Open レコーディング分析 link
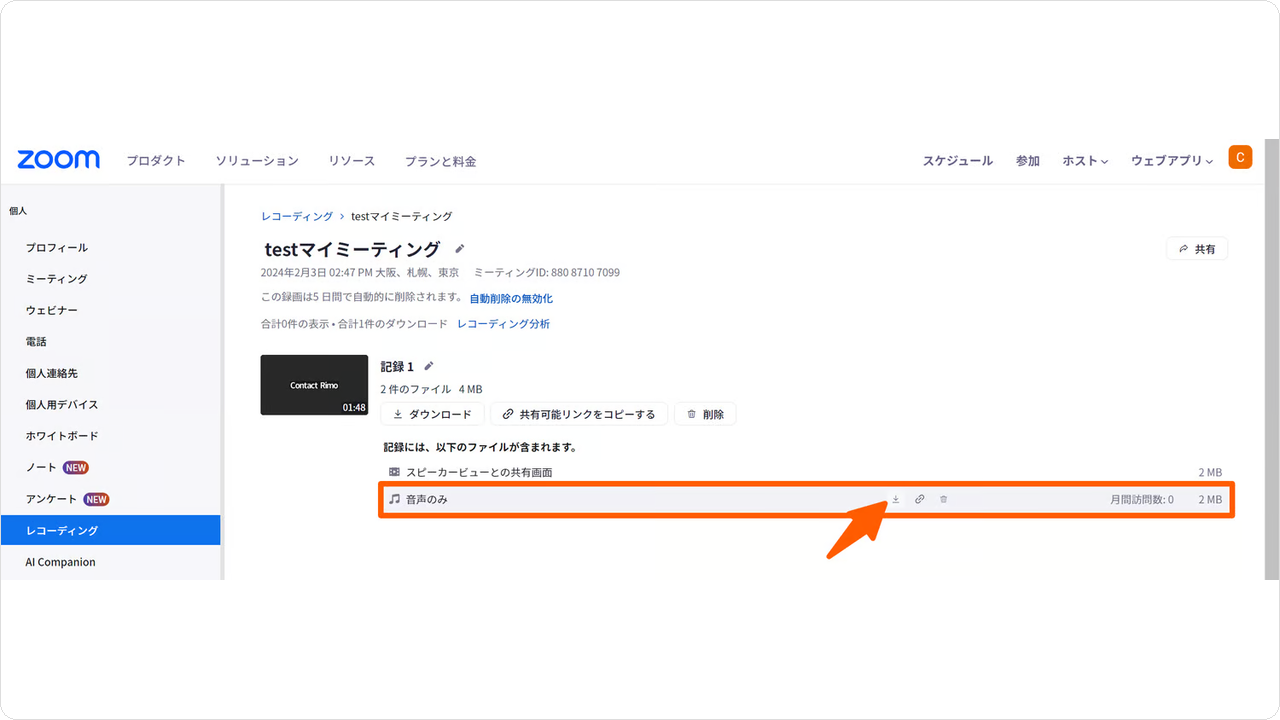Image resolution: width=1280 pixels, height=720 pixels. click(x=503, y=324)
